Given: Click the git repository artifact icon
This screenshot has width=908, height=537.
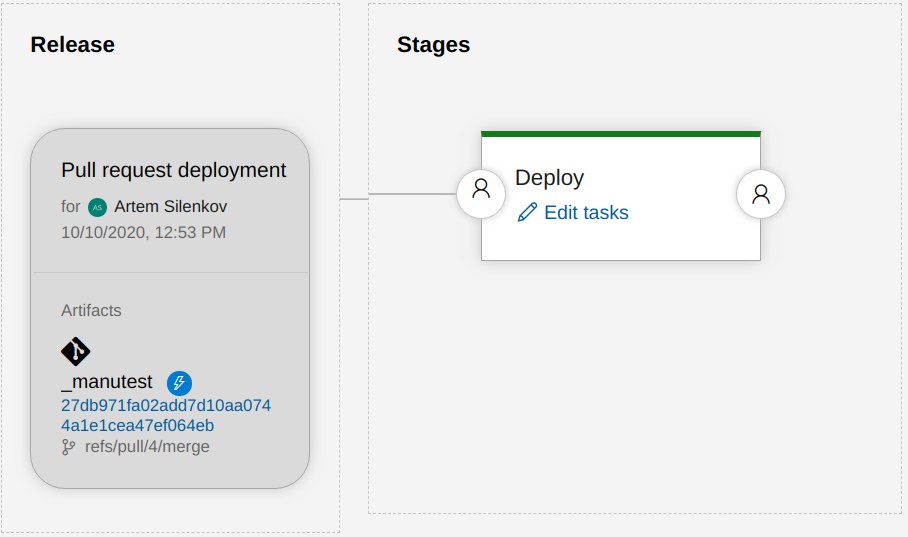Looking at the screenshot, I should click(76, 351).
